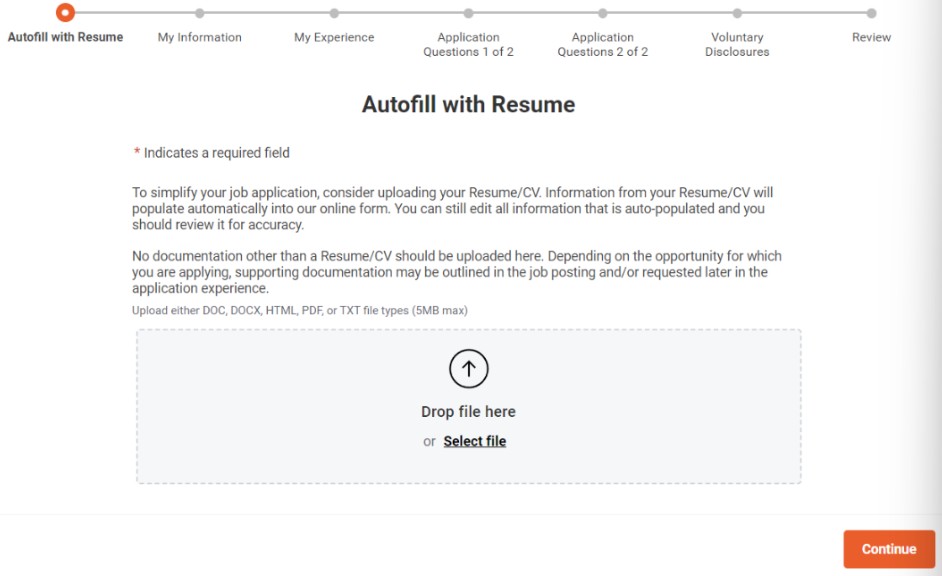This screenshot has height=576, width=942.
Task: Go to the My Information step label
Action: click(x=200, y=37)
